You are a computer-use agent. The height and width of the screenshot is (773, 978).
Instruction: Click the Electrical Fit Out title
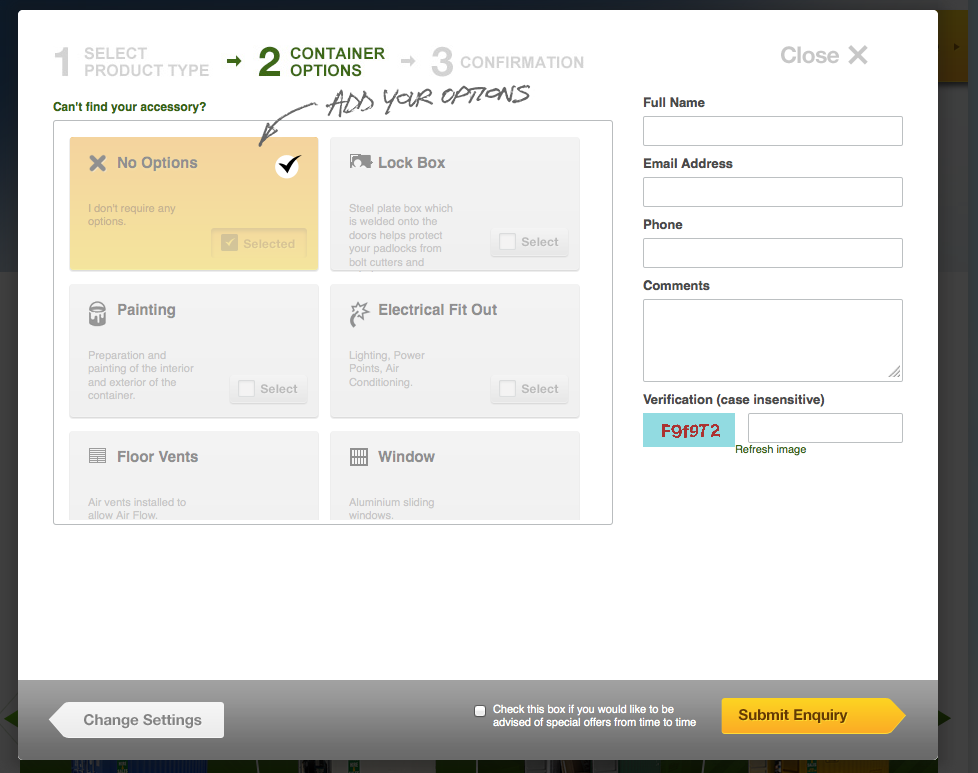coord(438,310)
